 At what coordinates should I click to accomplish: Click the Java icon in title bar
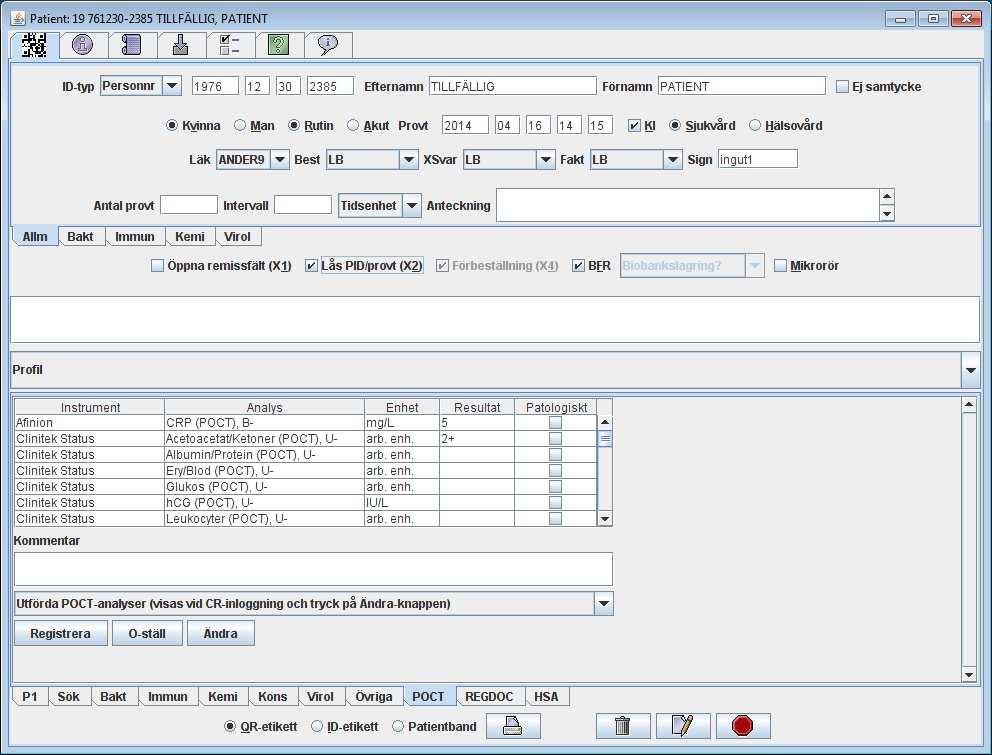click(18, 18)
